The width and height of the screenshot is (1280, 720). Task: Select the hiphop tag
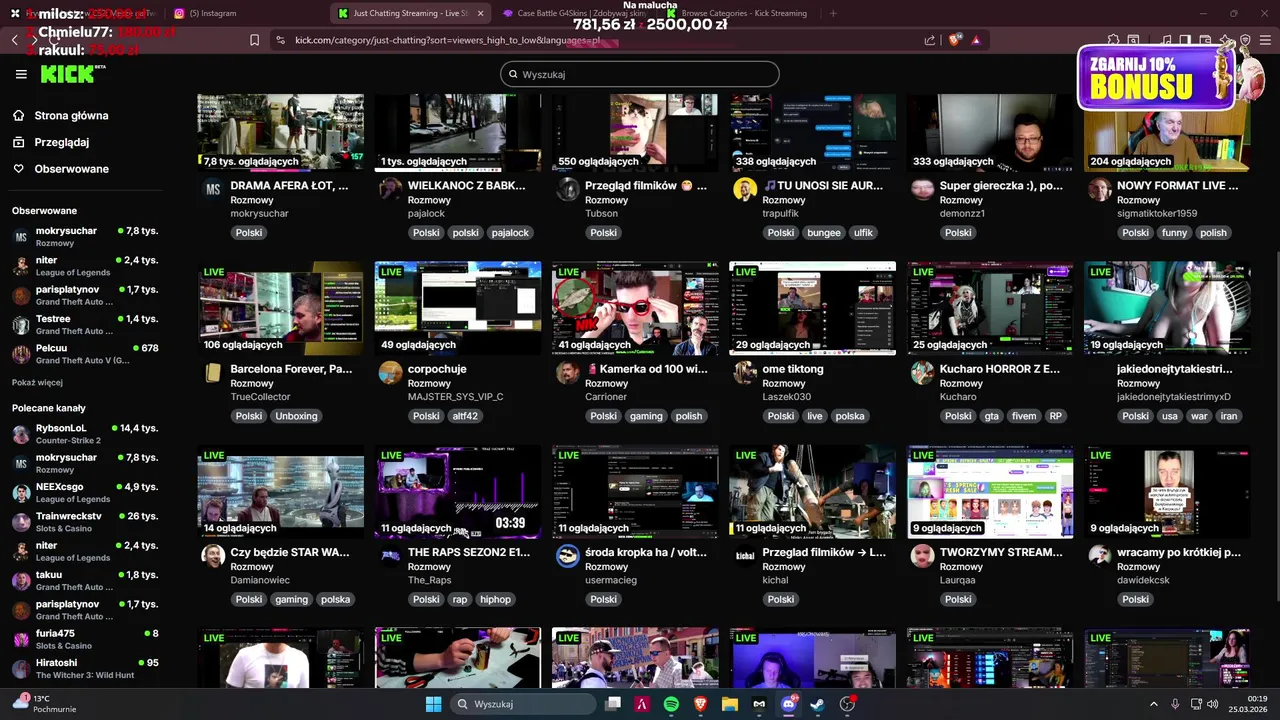click(x=495, y=599)
